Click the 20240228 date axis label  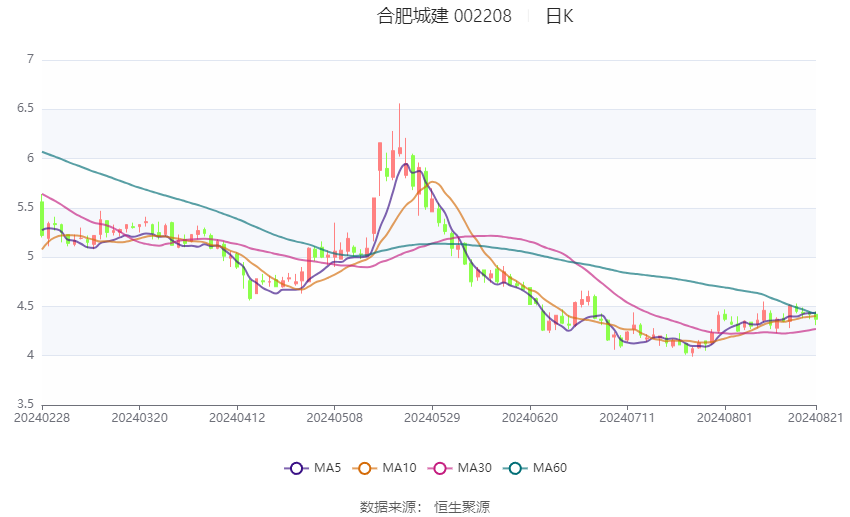click(42, 418)
